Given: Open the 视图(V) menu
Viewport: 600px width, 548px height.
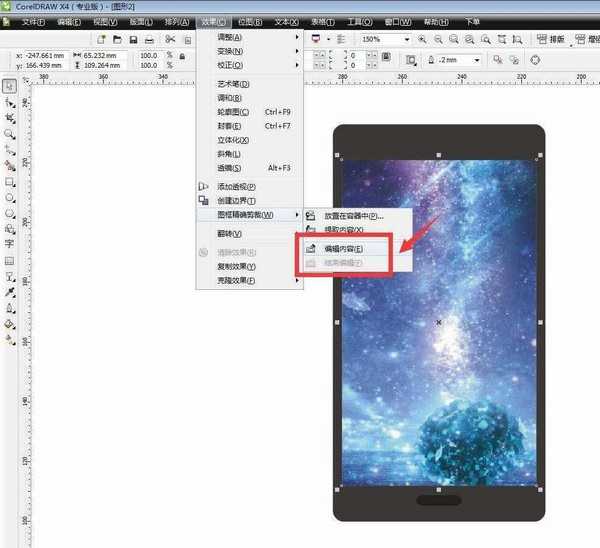Looking at the screenshot, I should [105, 22].
